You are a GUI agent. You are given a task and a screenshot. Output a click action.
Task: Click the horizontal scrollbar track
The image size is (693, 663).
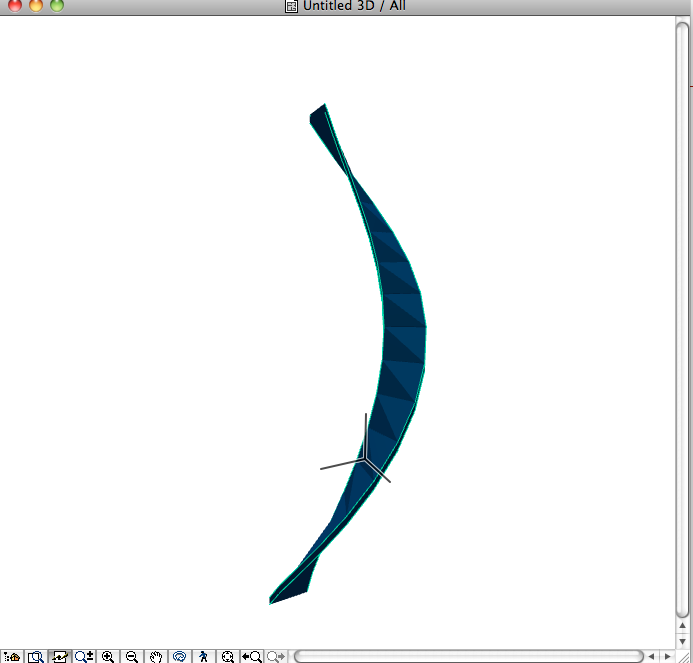point(468,656)
